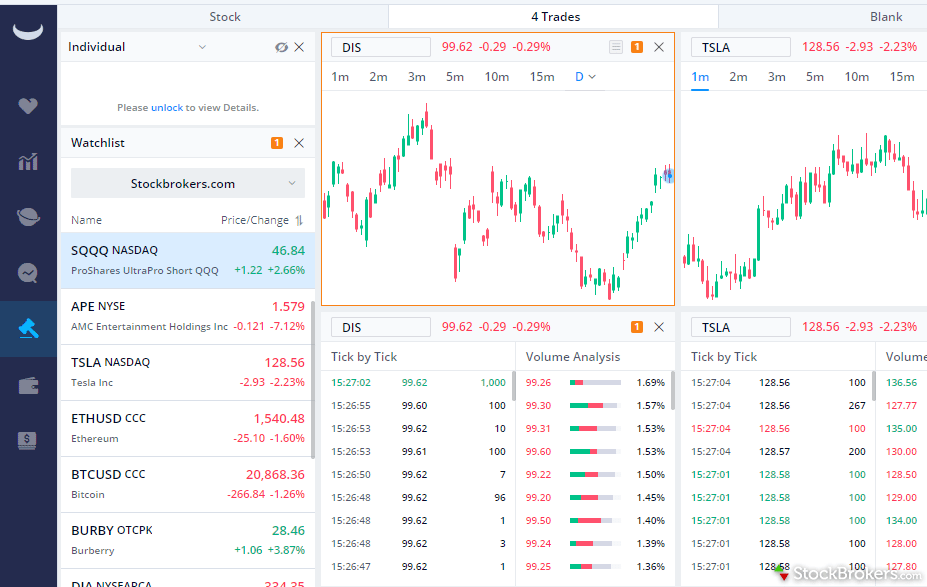Open the favorites heart icon in sidebar
Image resolution: width=927 pixels, height=587 pixels.
pyautogui.click(x=27, y=107)
